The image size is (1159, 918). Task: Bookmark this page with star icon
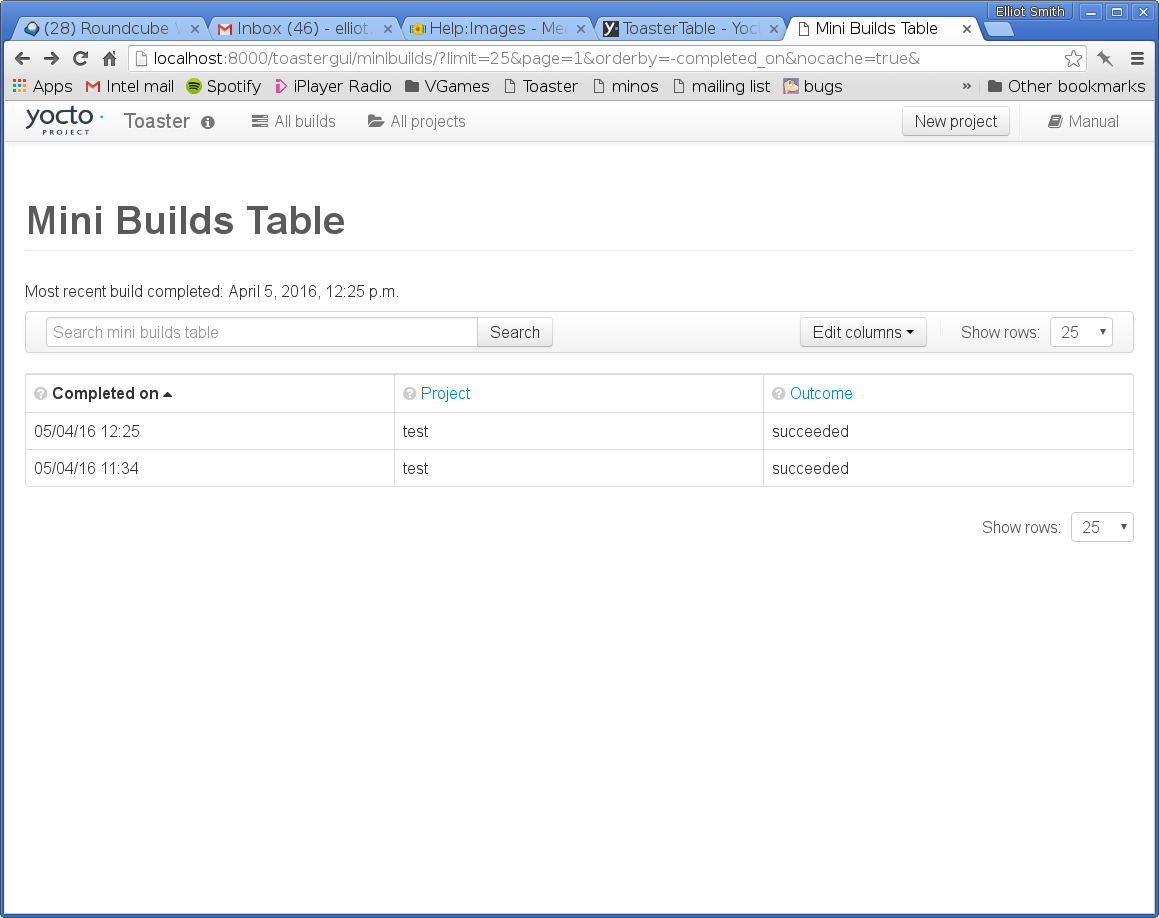[x=1073, y=59]
